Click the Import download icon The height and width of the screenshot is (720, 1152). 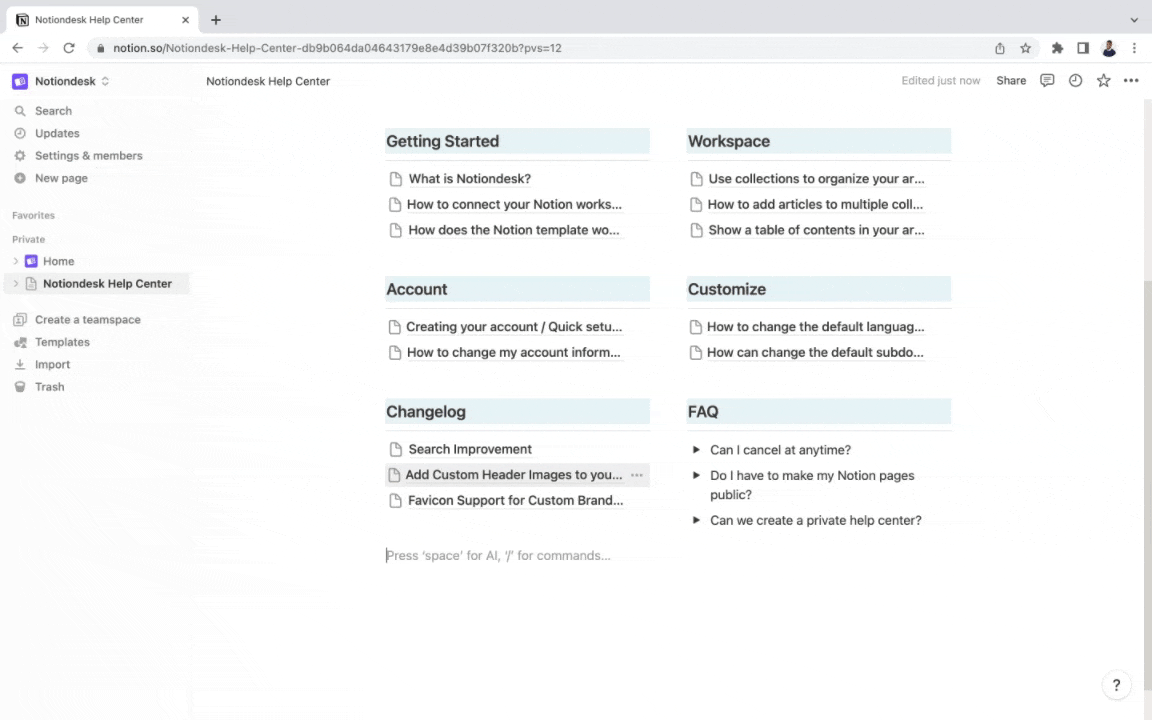click(20, 364)
